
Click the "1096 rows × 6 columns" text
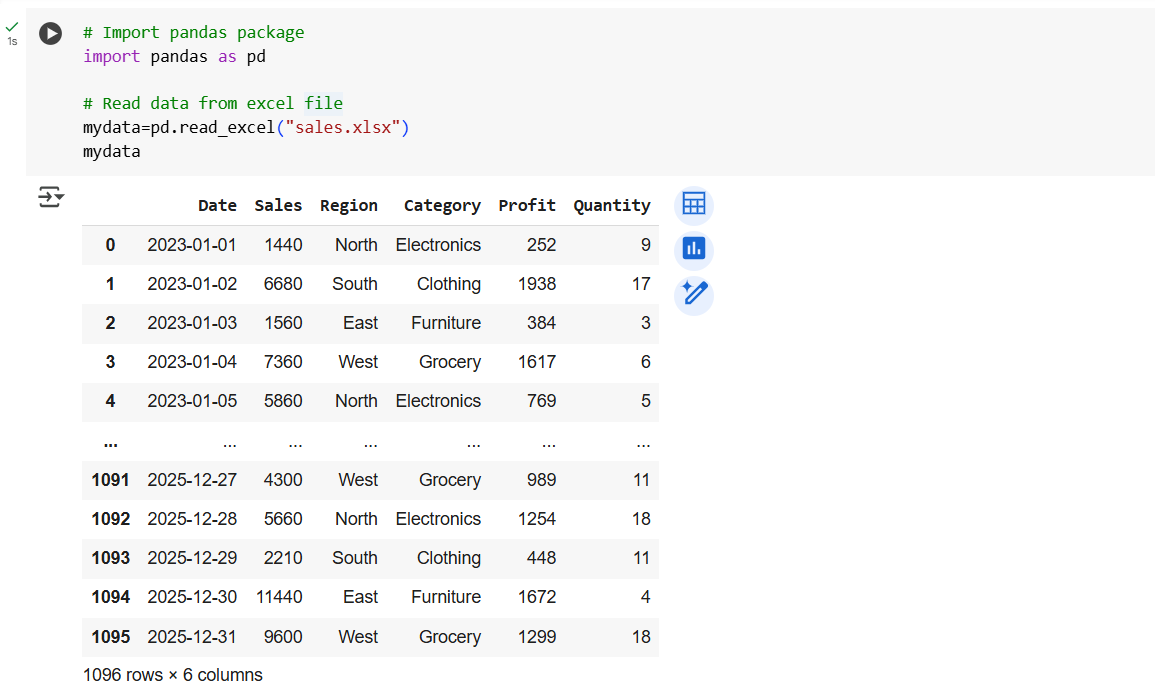point(172,674)
